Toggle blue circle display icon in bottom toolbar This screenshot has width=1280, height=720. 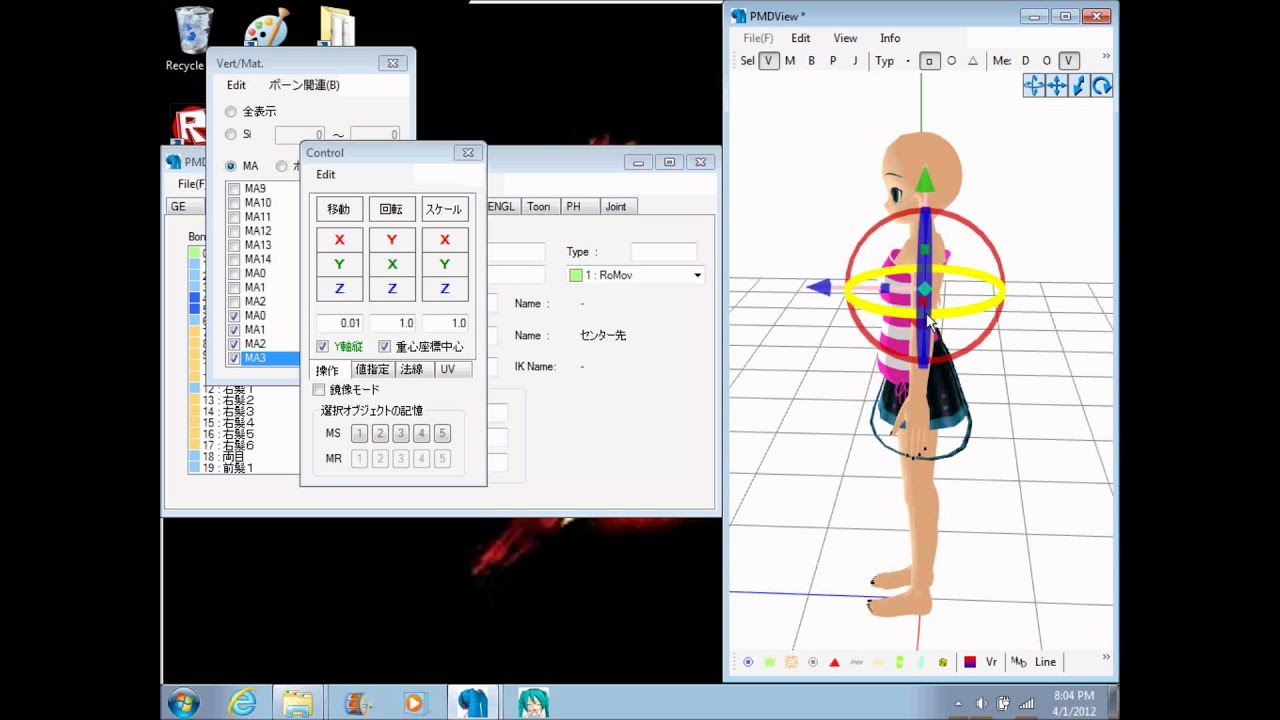(748, 662)
